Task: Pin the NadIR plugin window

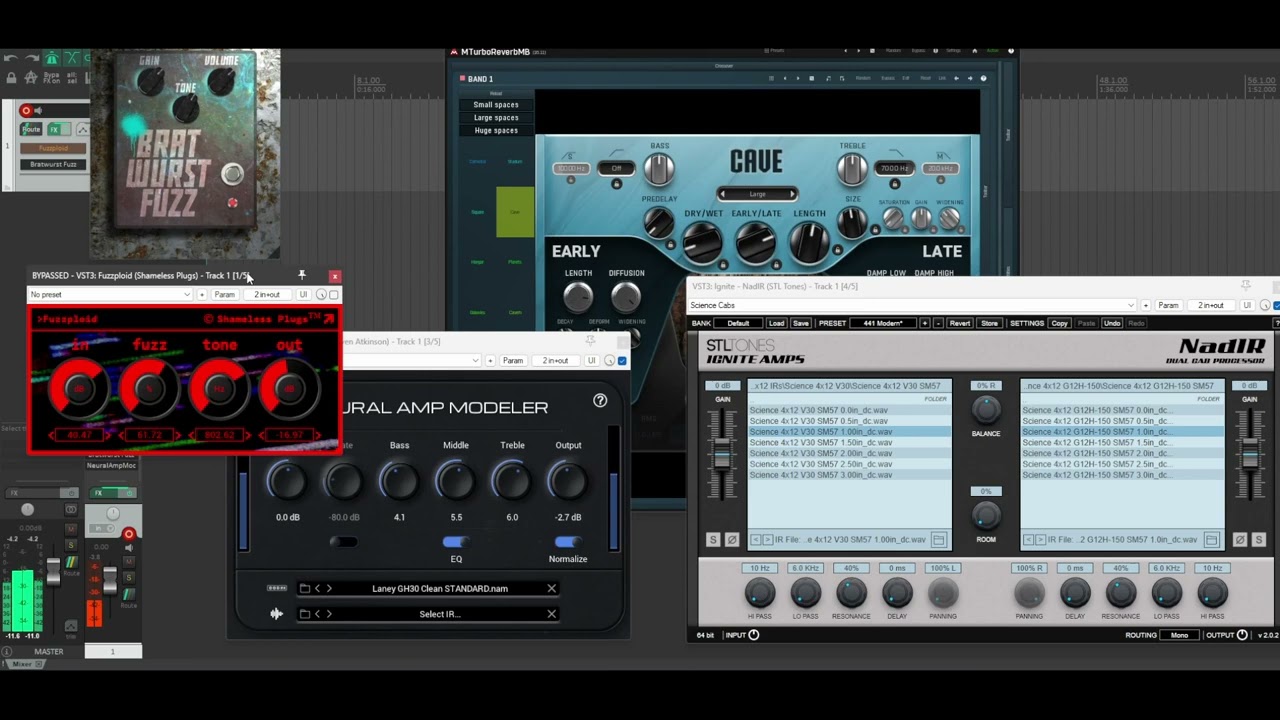Action: [1246, 286]
